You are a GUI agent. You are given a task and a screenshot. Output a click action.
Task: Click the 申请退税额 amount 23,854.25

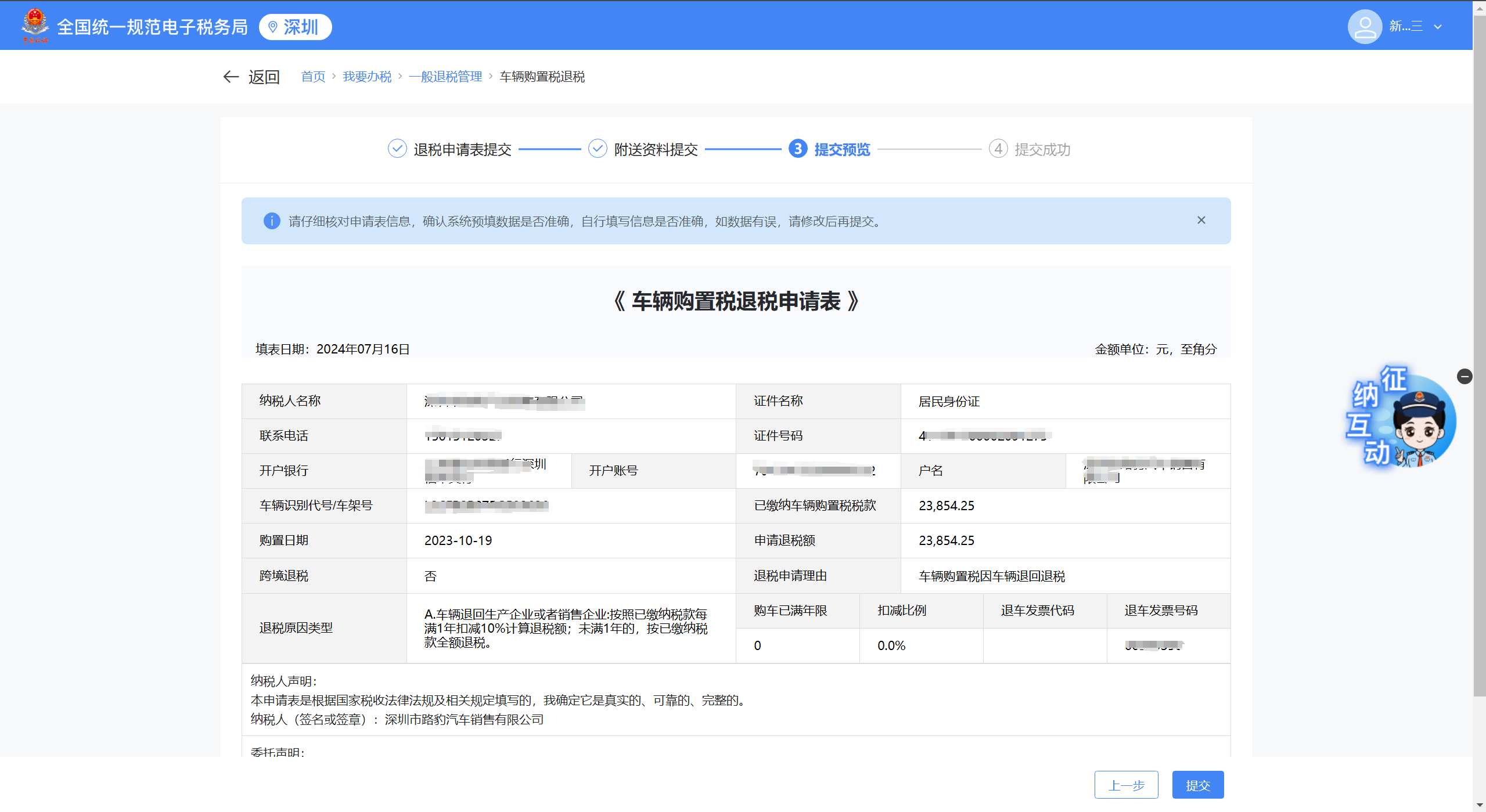click(947, 540)
